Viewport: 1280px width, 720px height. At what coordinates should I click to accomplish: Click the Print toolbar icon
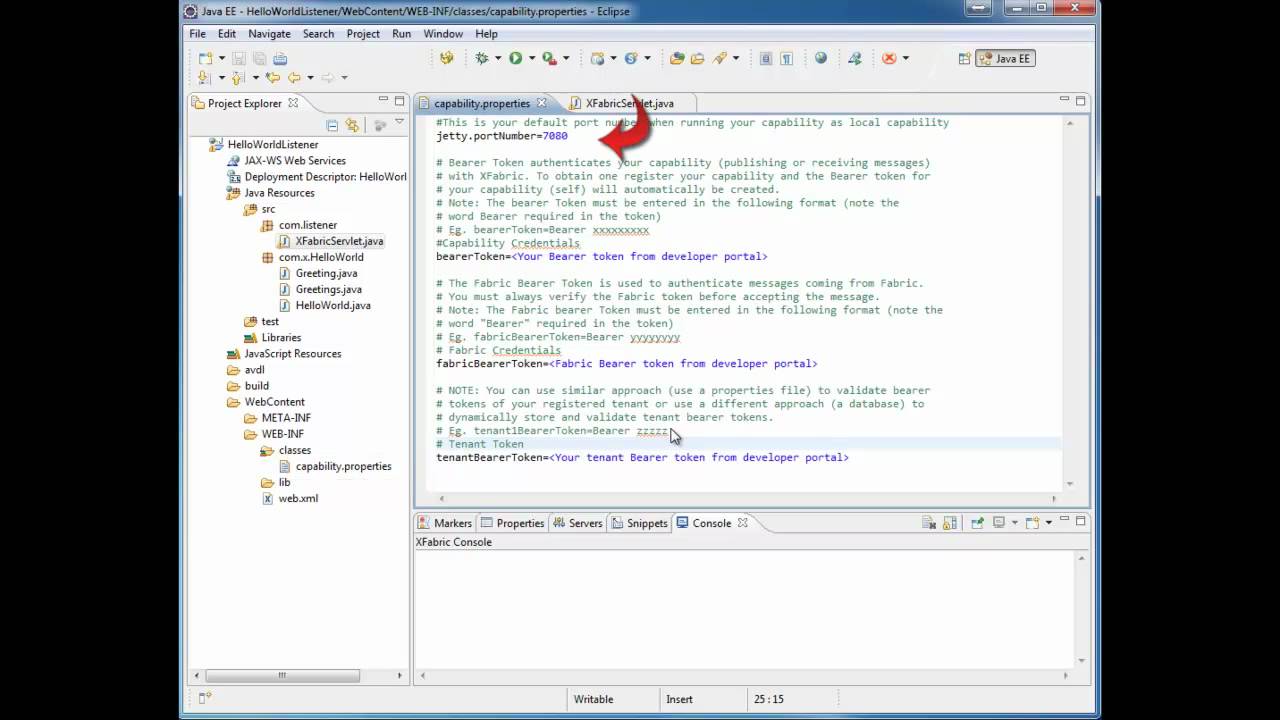pos(280,58)
